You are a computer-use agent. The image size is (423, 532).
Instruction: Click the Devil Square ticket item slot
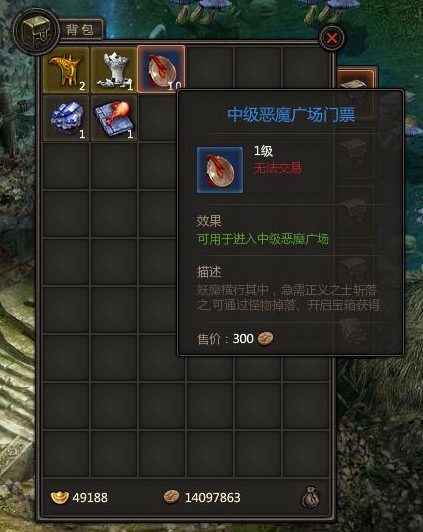161,69
